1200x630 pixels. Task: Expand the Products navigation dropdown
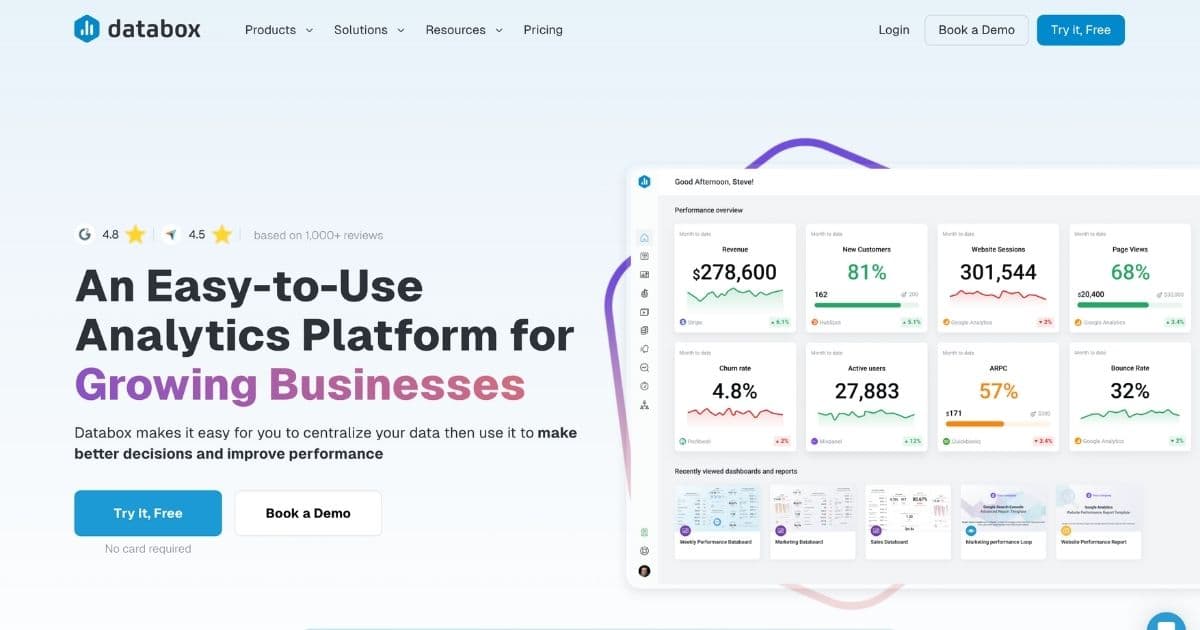[279, 30]
